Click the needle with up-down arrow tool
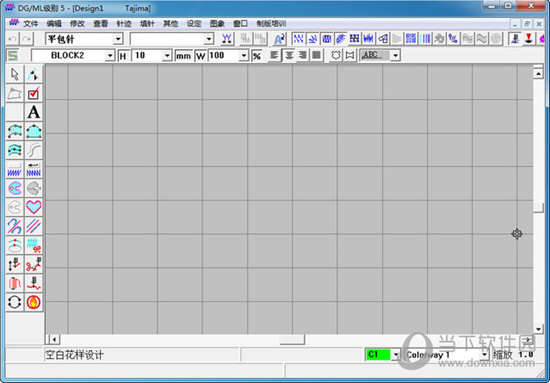Image resolution: width=550 pixels, height=383 pixels. pyautogui.click(x=15, y=264)
